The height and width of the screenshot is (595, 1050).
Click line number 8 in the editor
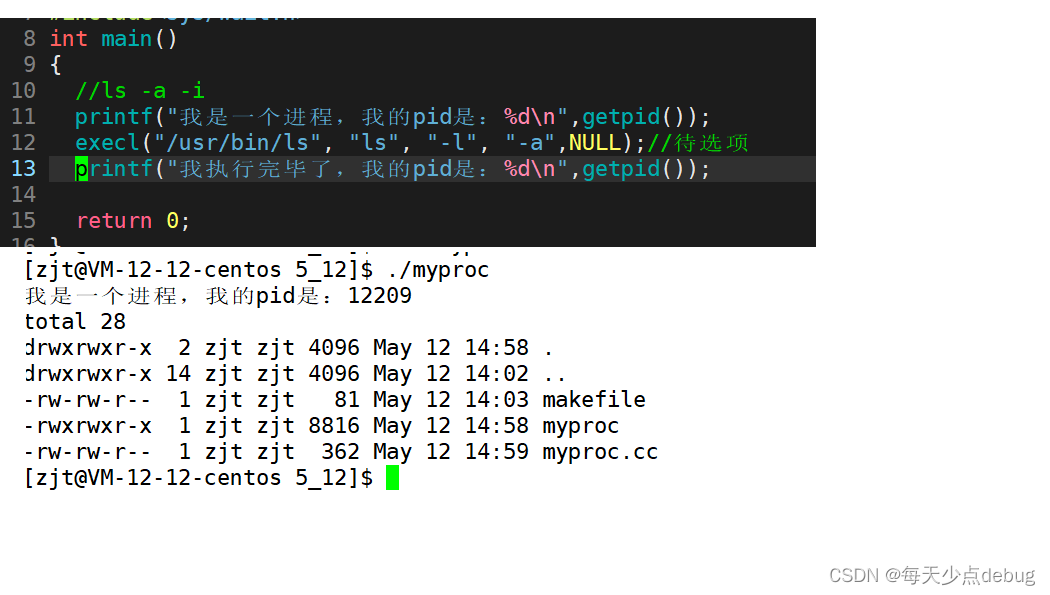pyautogui.click(x=29, y=39)
